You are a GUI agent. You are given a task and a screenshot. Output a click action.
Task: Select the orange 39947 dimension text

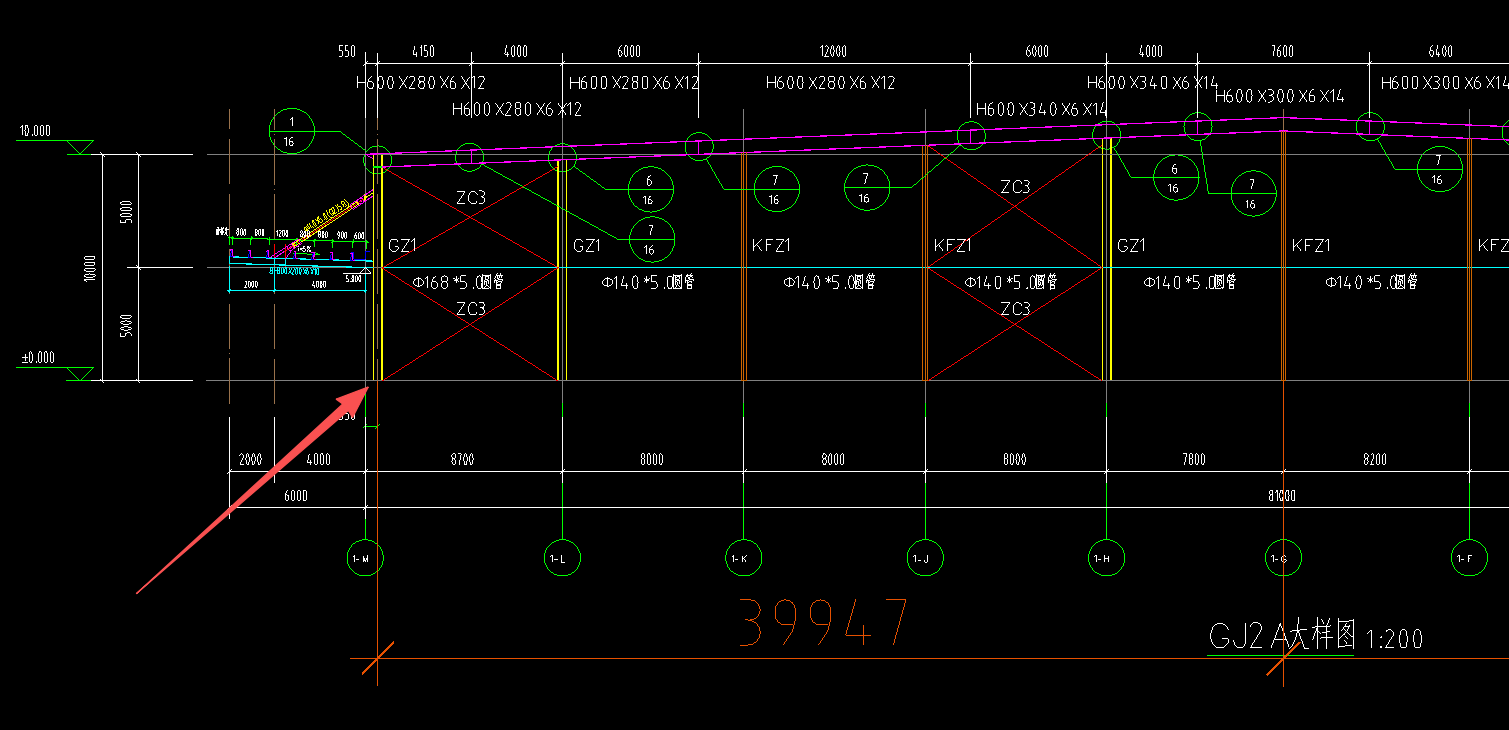pyautogui.click(x=824, y=623)
